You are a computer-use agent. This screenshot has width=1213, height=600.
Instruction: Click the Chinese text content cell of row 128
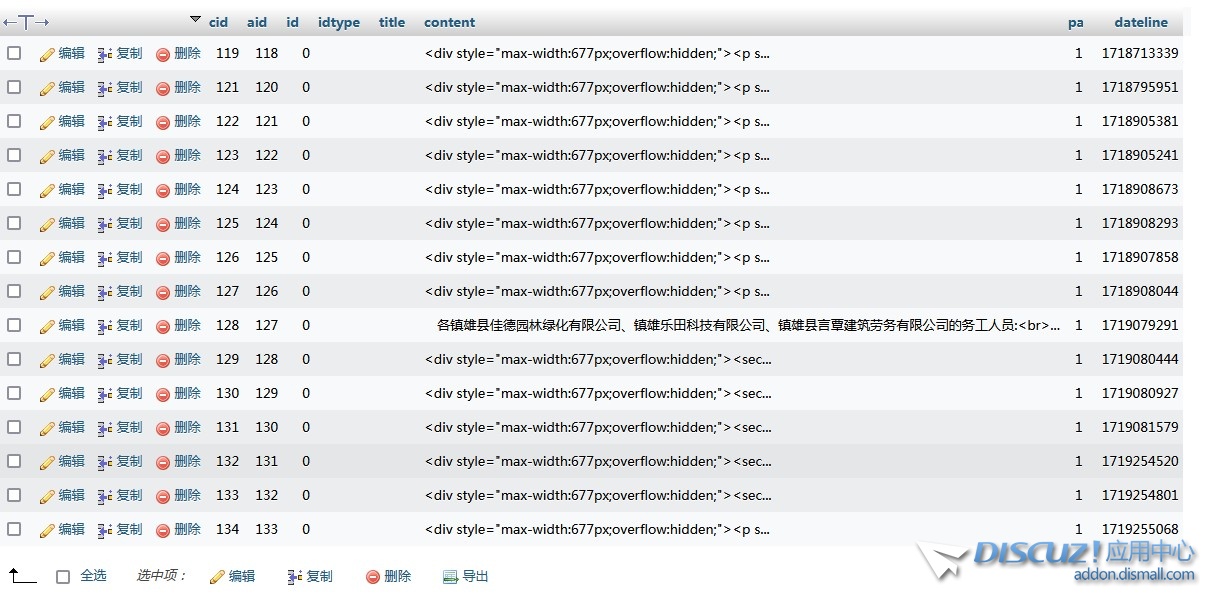(740, 325)
